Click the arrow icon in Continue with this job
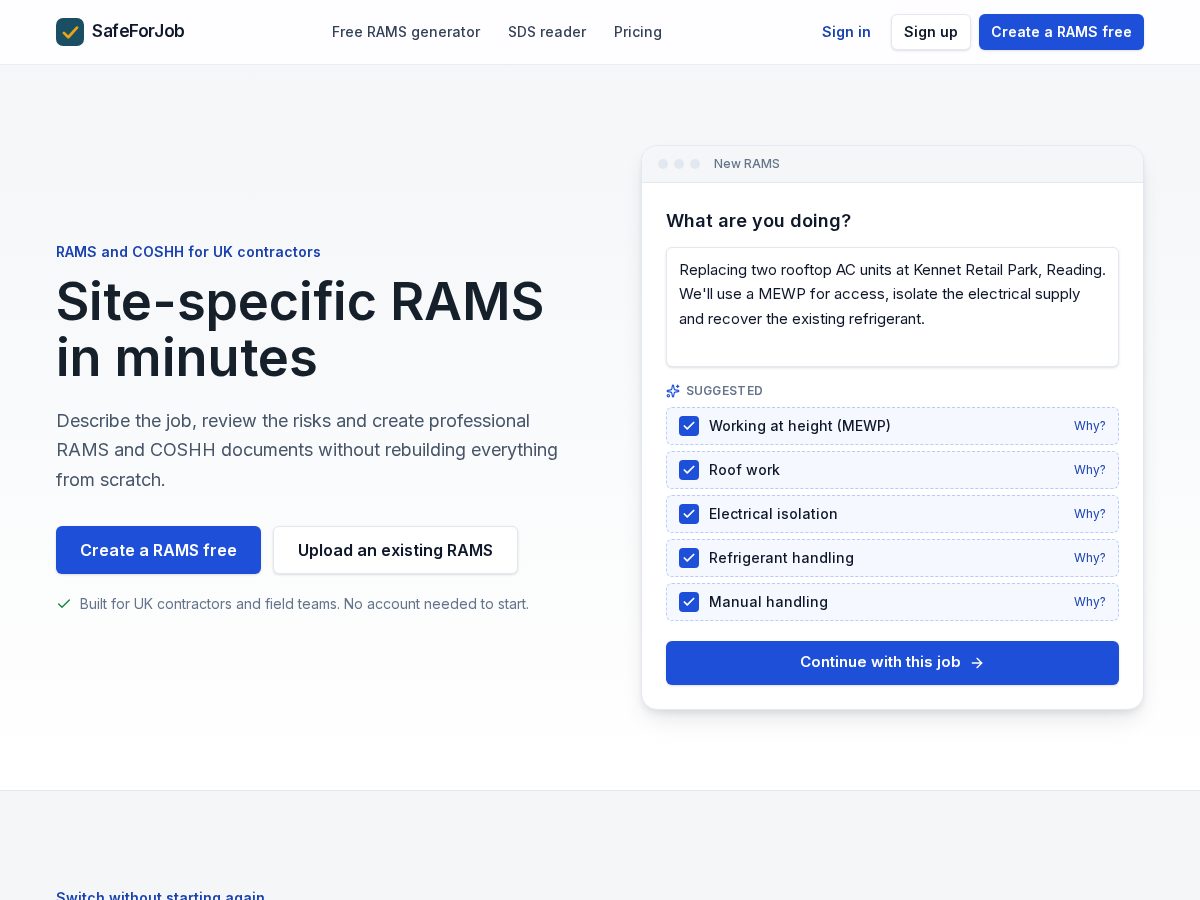The image size is (1200, 900). click(x=977, y=663)
